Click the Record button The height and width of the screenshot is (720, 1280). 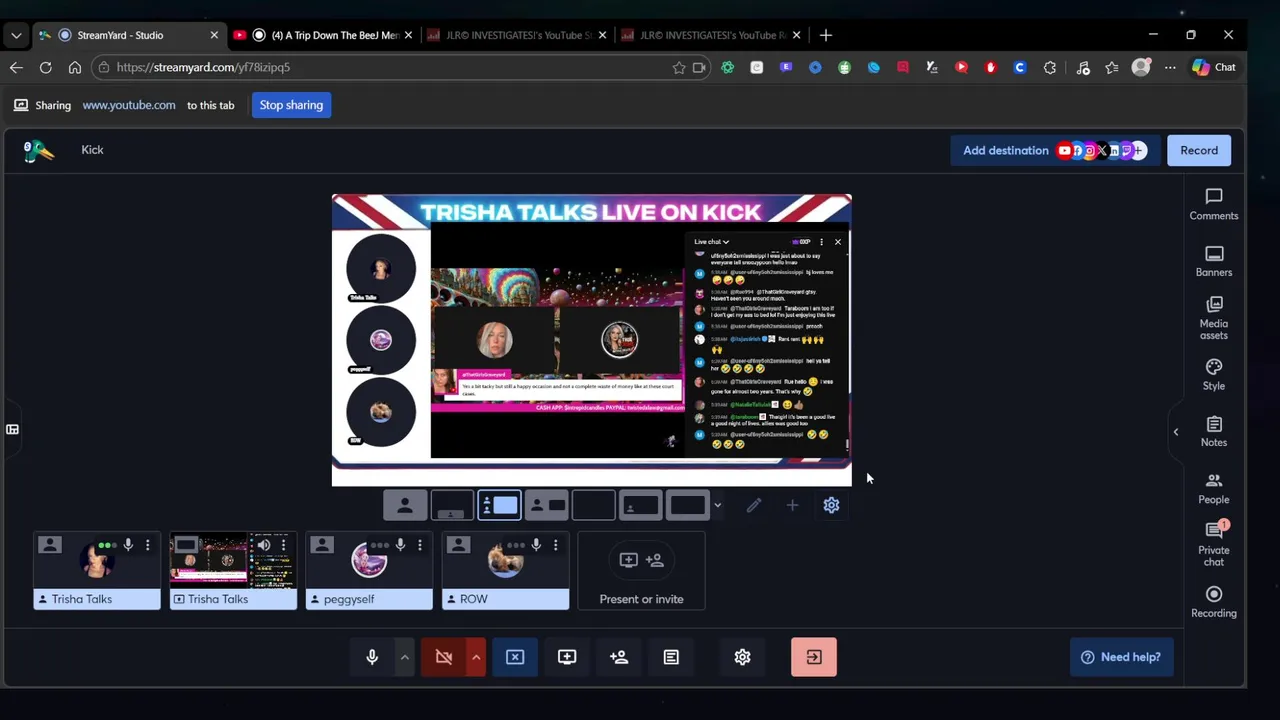(1199, 150)
